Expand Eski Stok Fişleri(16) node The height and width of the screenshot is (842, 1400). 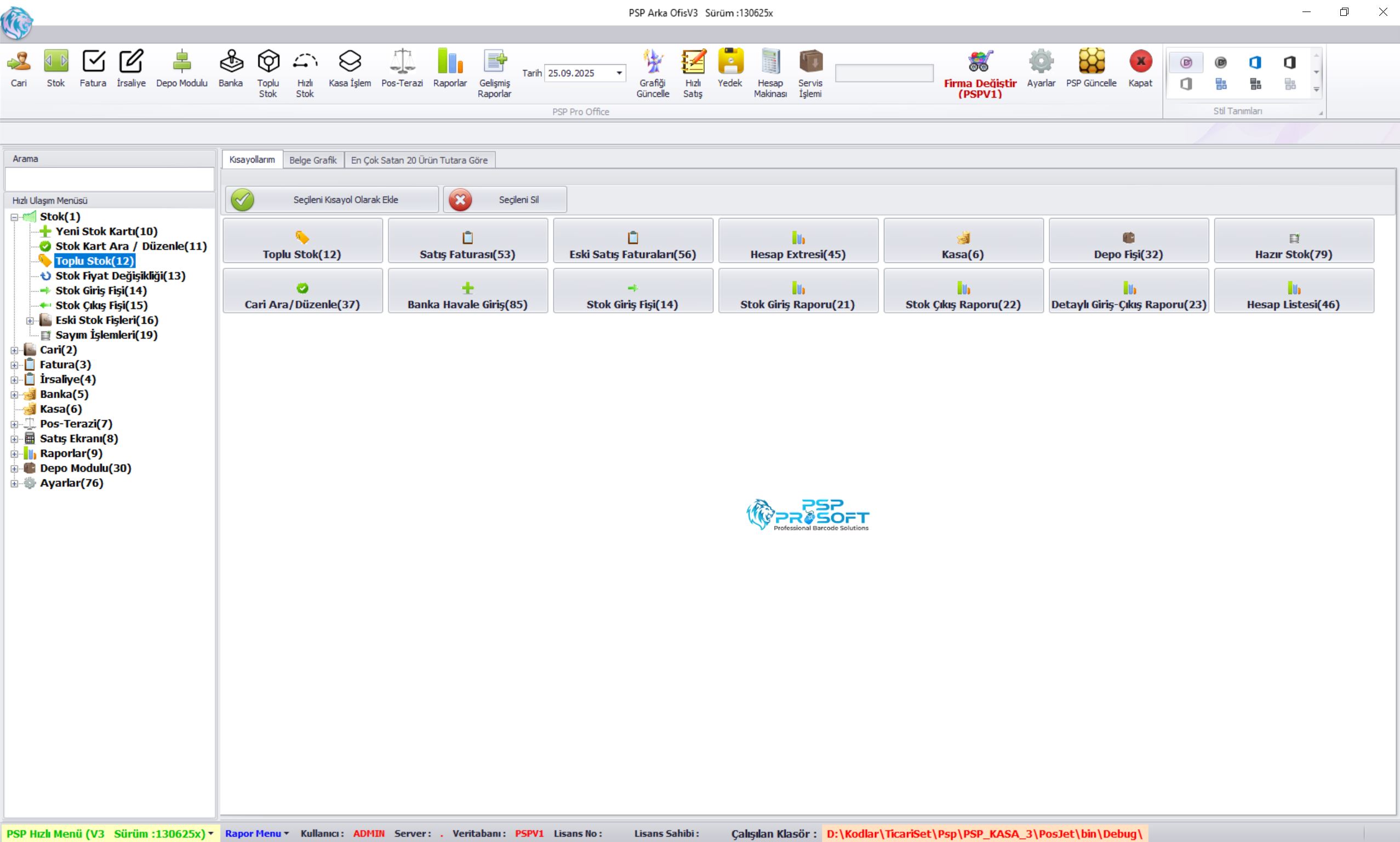[x=30, y=320]
